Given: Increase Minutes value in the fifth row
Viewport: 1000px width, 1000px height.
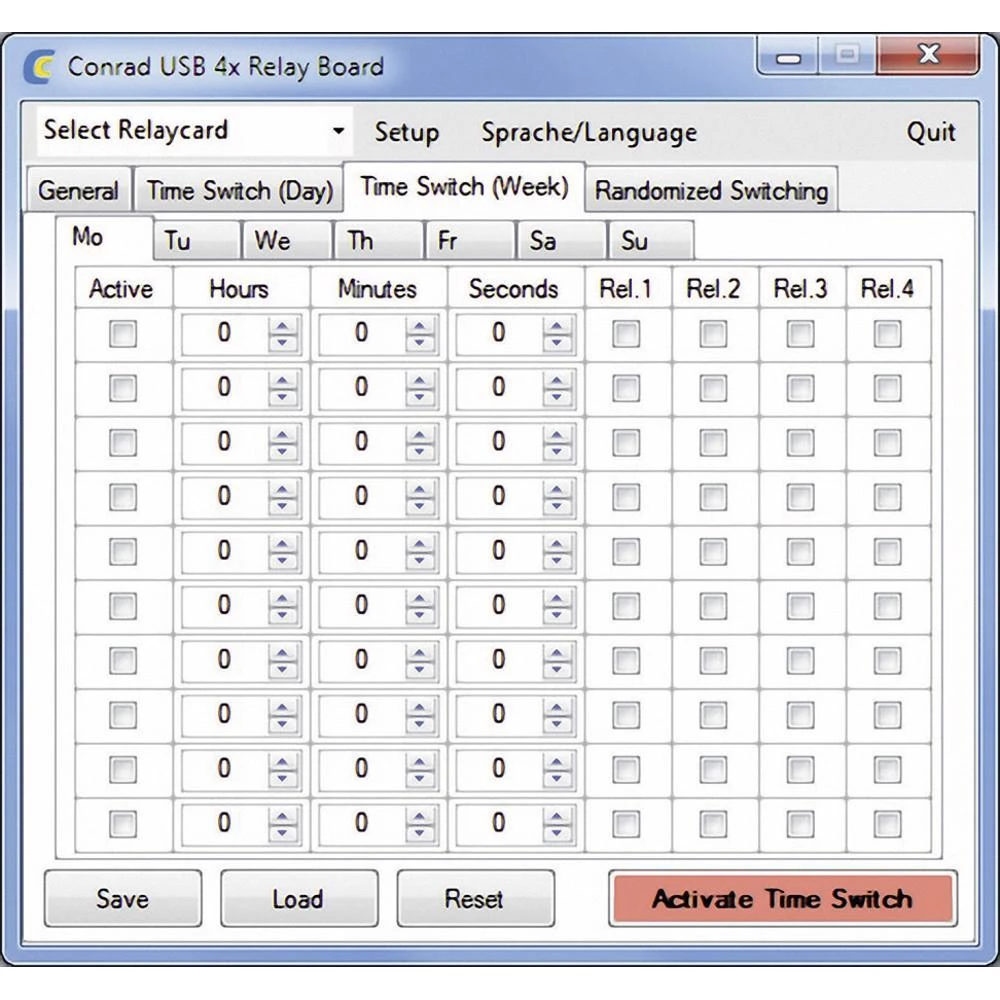Looking at the screenshot, I should tap(421, 544).
